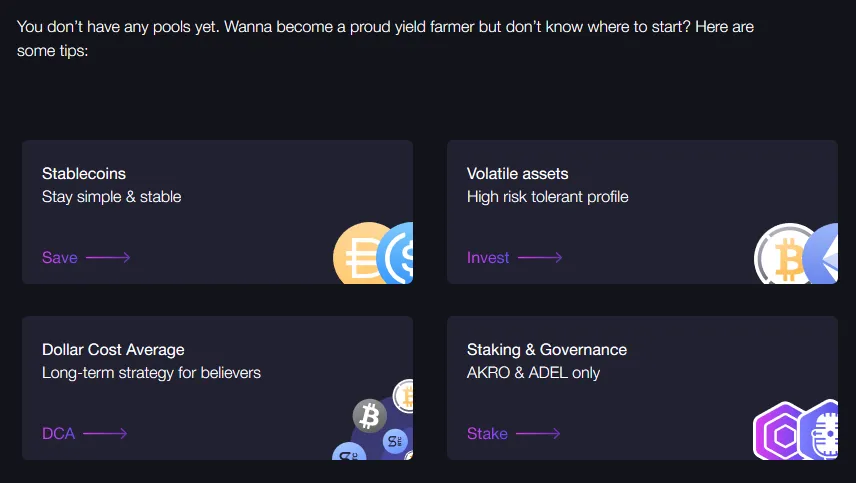Click the gray Bitcoin bubble in DCA card
Screen dimensions: 856x483
click(370, 415)
